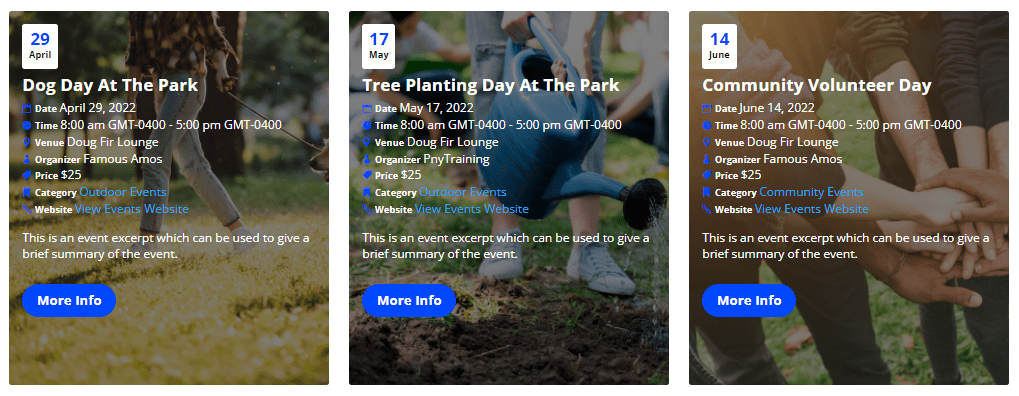1019x396 pixels.
Task: Click More Info for Tree Planting Day
Action: (x=409, y=300)
